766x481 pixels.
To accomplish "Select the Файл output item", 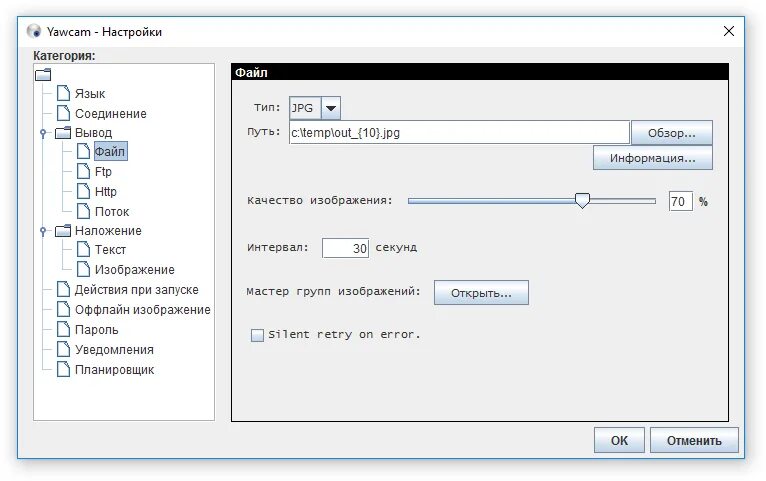I will tap(110, 151).
